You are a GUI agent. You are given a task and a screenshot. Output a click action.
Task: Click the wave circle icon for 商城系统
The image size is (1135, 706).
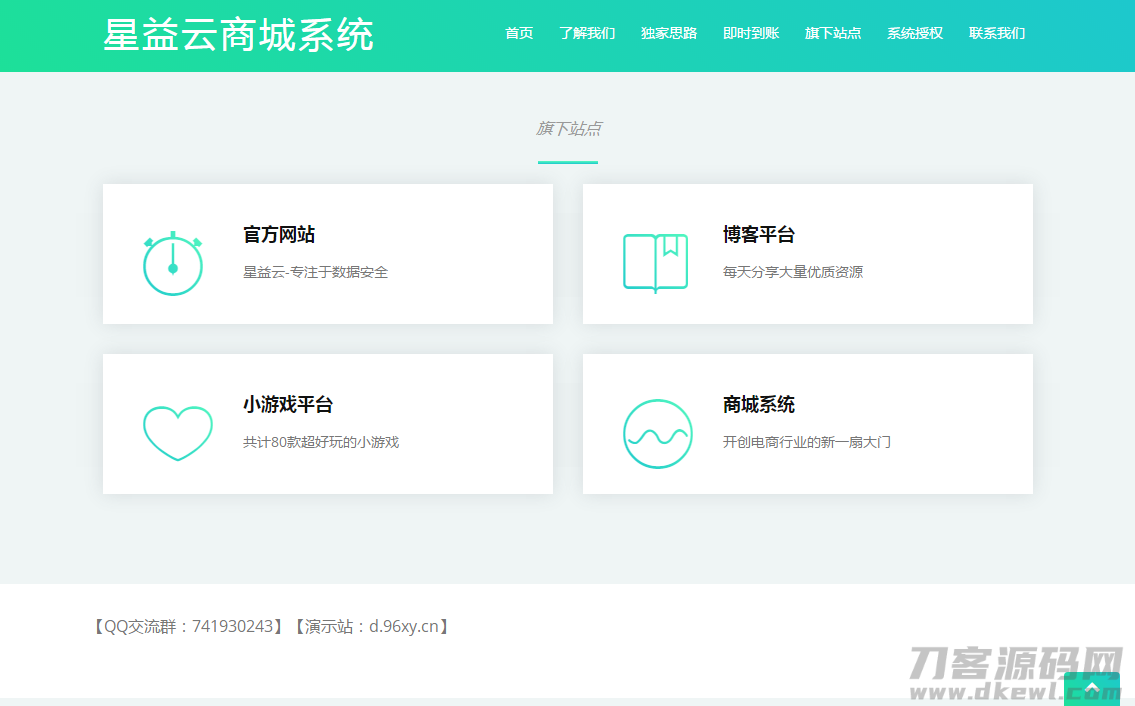coord(657,434)
